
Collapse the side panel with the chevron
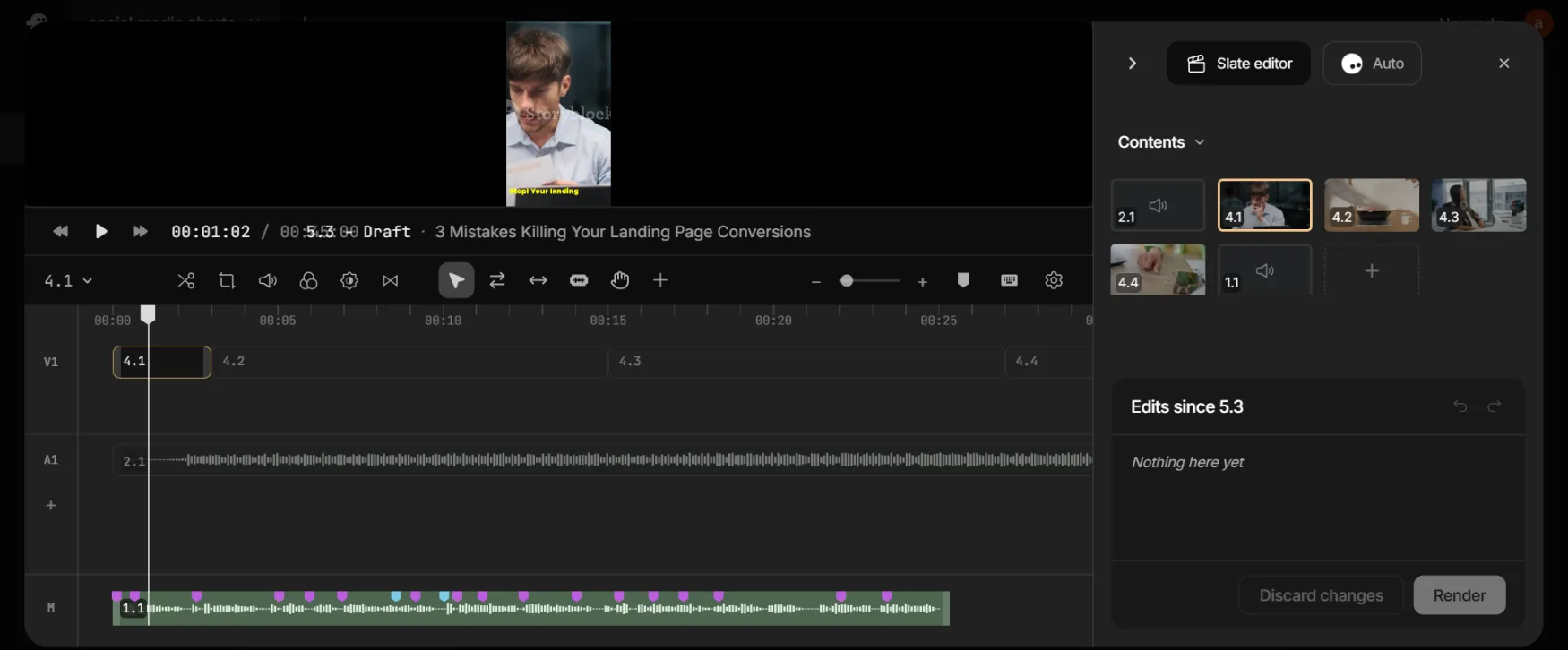click(x=1133, y=64)
